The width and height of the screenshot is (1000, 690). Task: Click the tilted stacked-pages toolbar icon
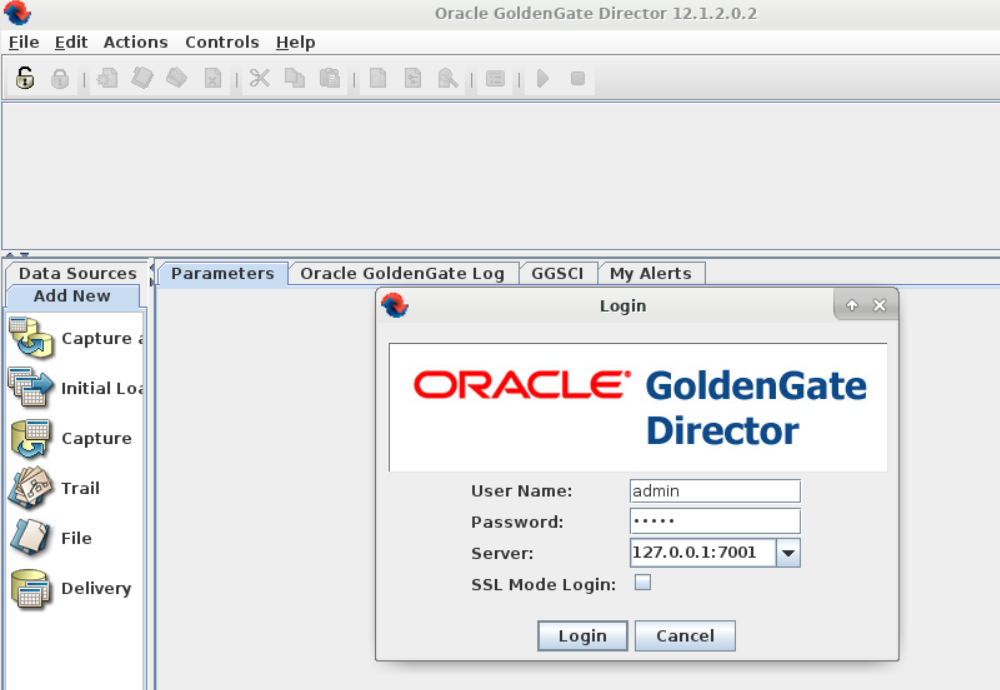tap(142, 78)
